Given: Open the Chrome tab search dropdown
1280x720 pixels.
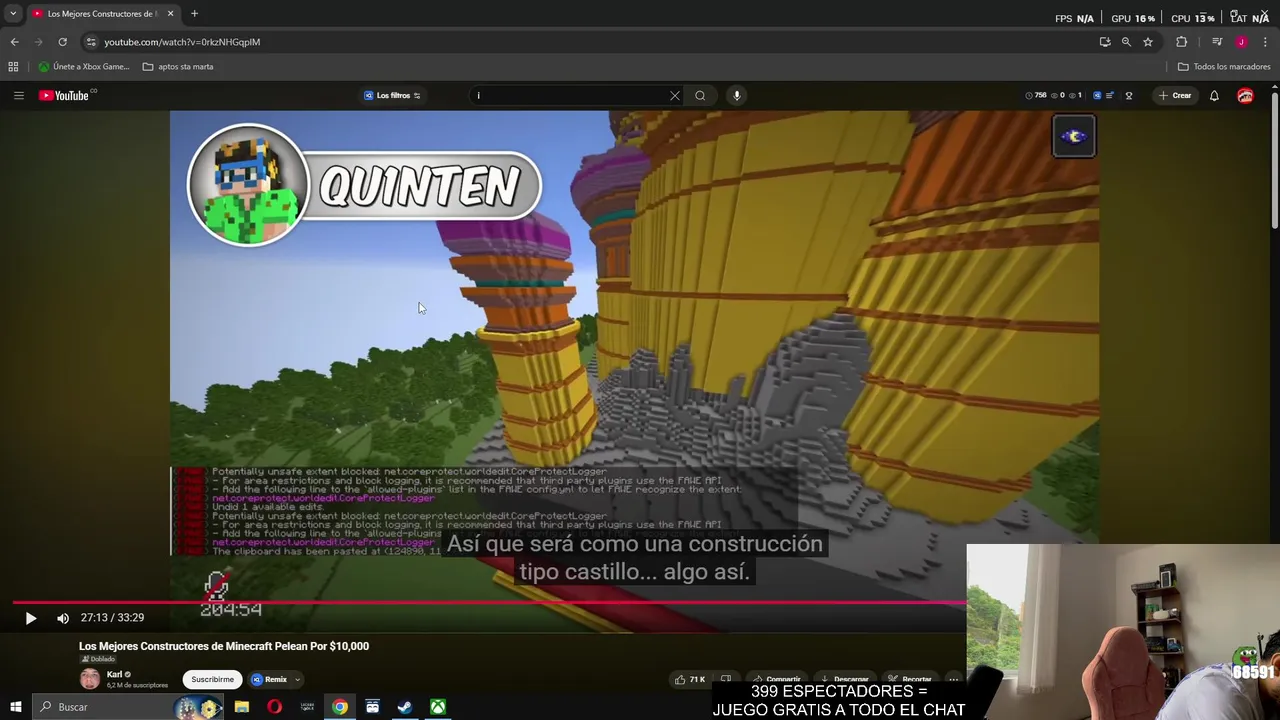Looking at the screenshot, I should point(13,14).
